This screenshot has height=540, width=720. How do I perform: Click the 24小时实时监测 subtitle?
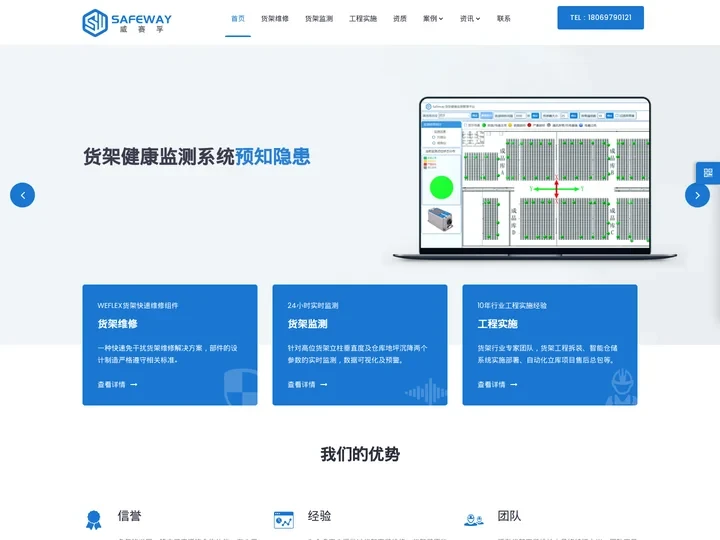point(313,305)
